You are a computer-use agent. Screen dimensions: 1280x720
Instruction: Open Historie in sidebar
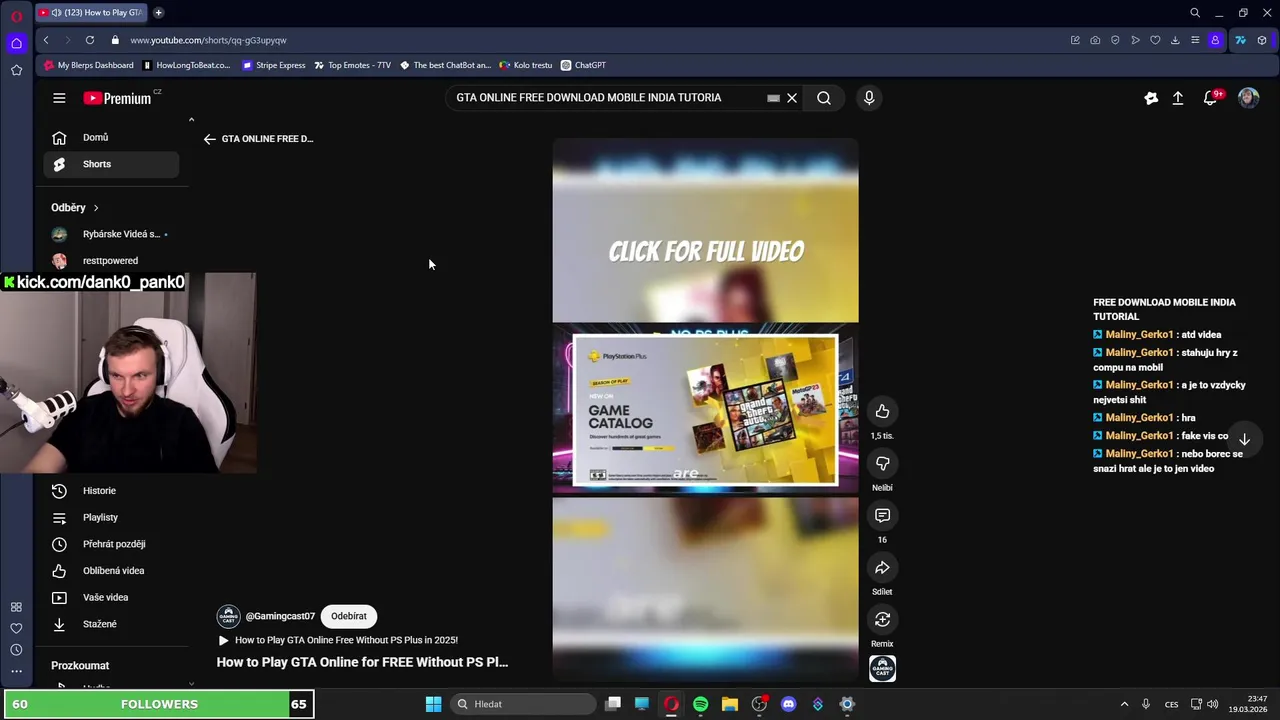pyautogui.click(x=111, y=491)
